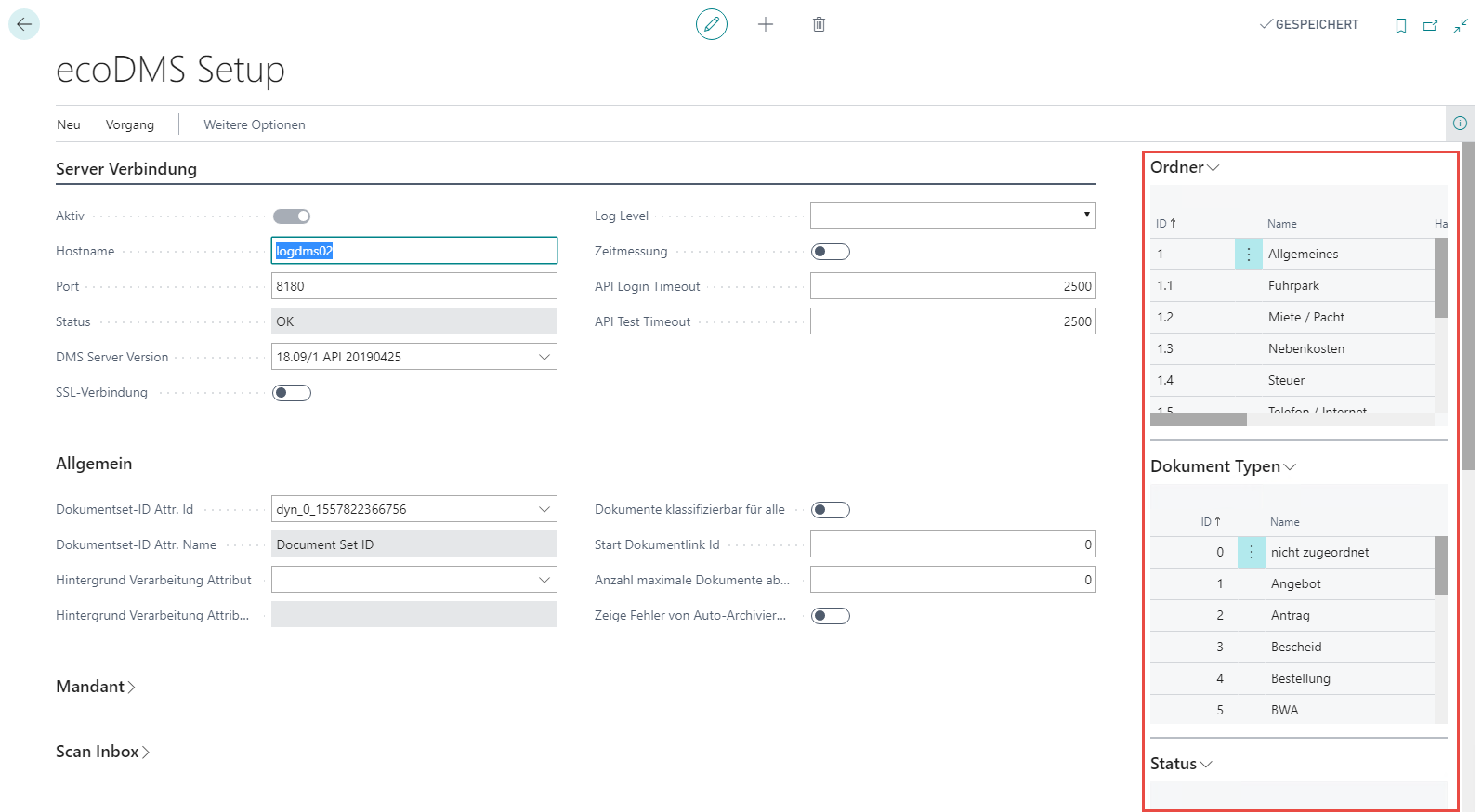Enable the Zeitmessung switch

coord(831,252)
